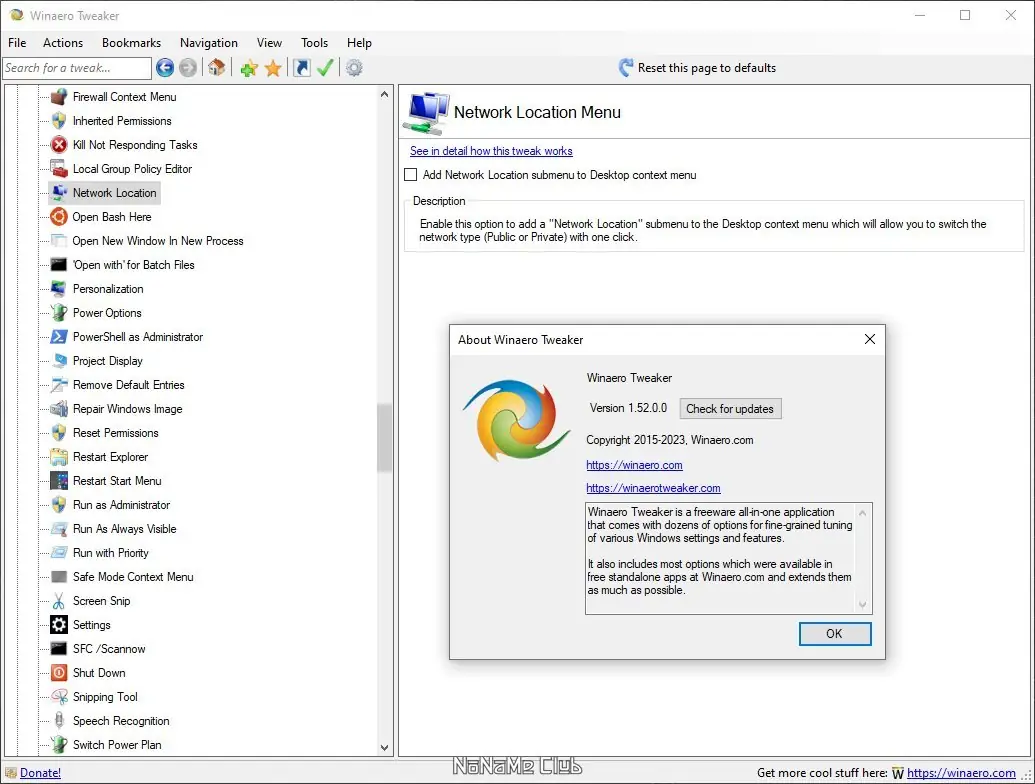Open the View menu
The width and height of the screenshot is (1035, 784).
pos(269,42)
